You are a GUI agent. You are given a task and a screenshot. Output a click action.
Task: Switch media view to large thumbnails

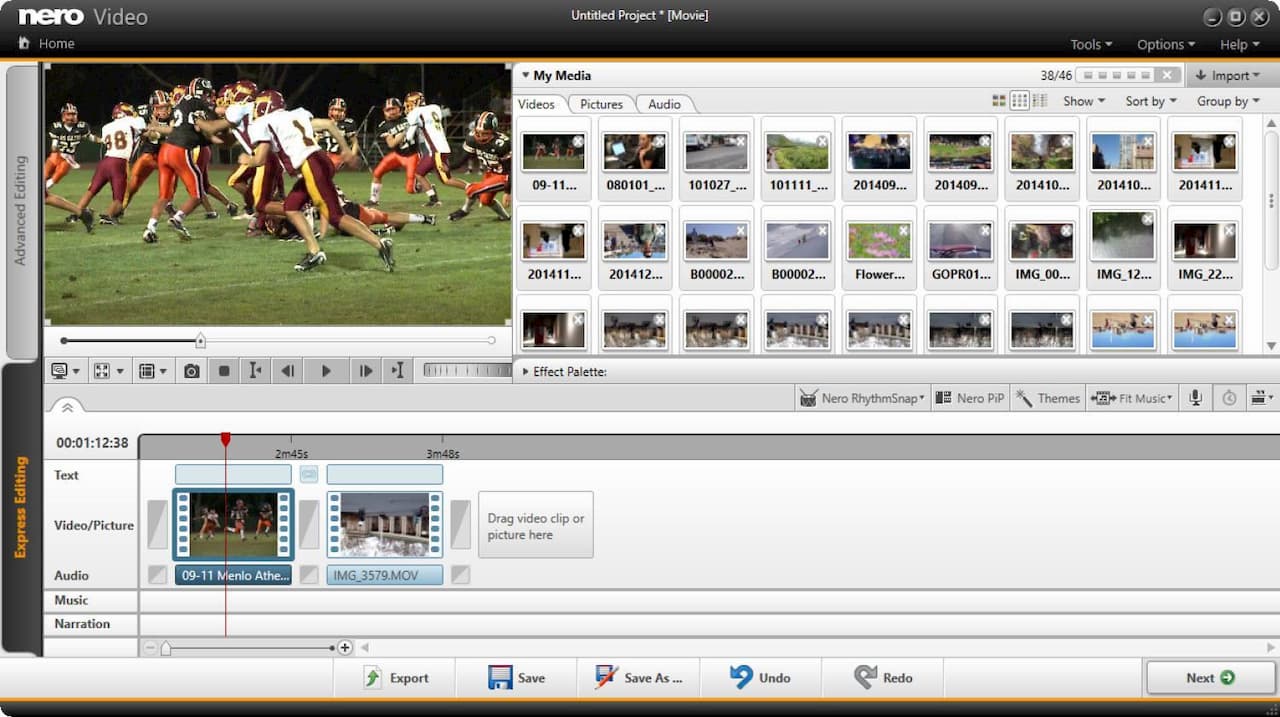point(998,101)
